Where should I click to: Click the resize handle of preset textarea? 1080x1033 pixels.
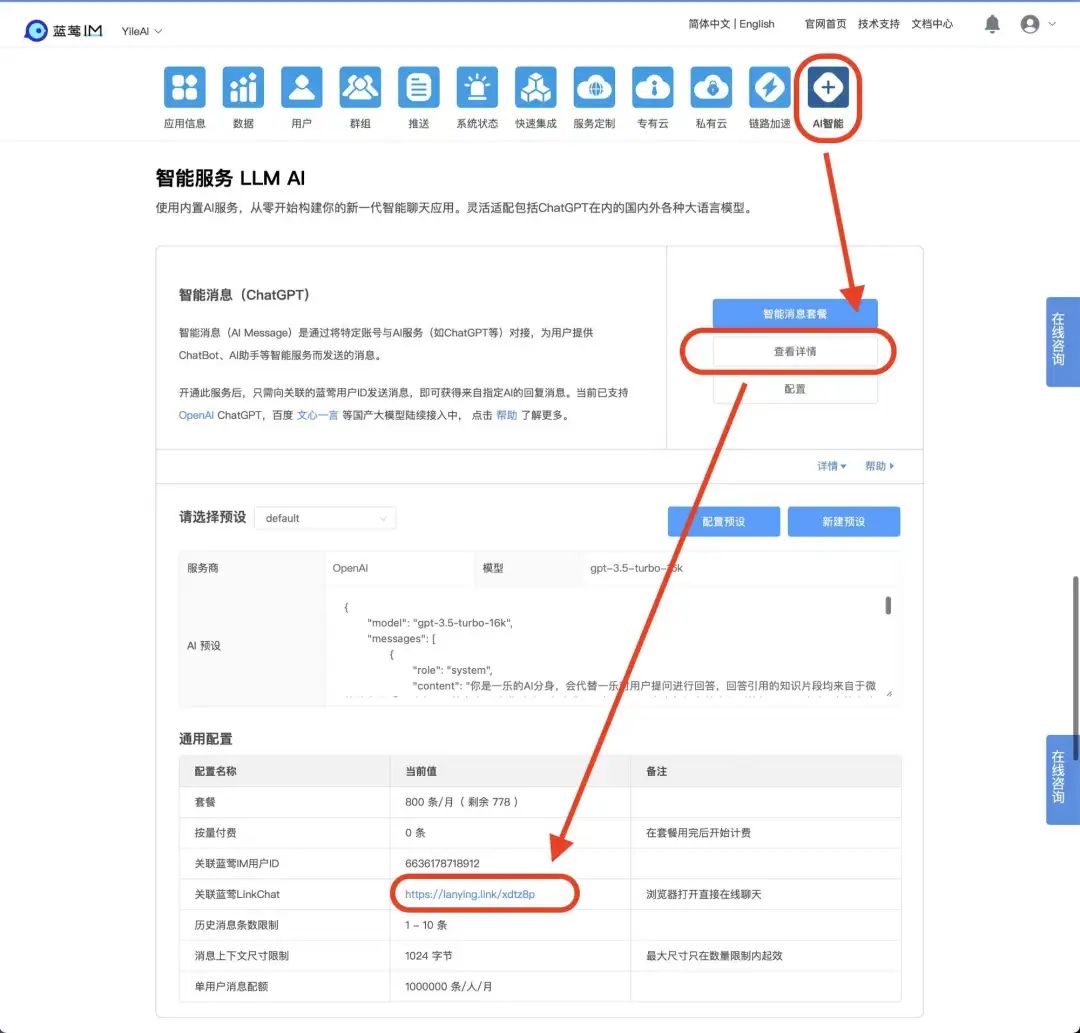[889, 693]
